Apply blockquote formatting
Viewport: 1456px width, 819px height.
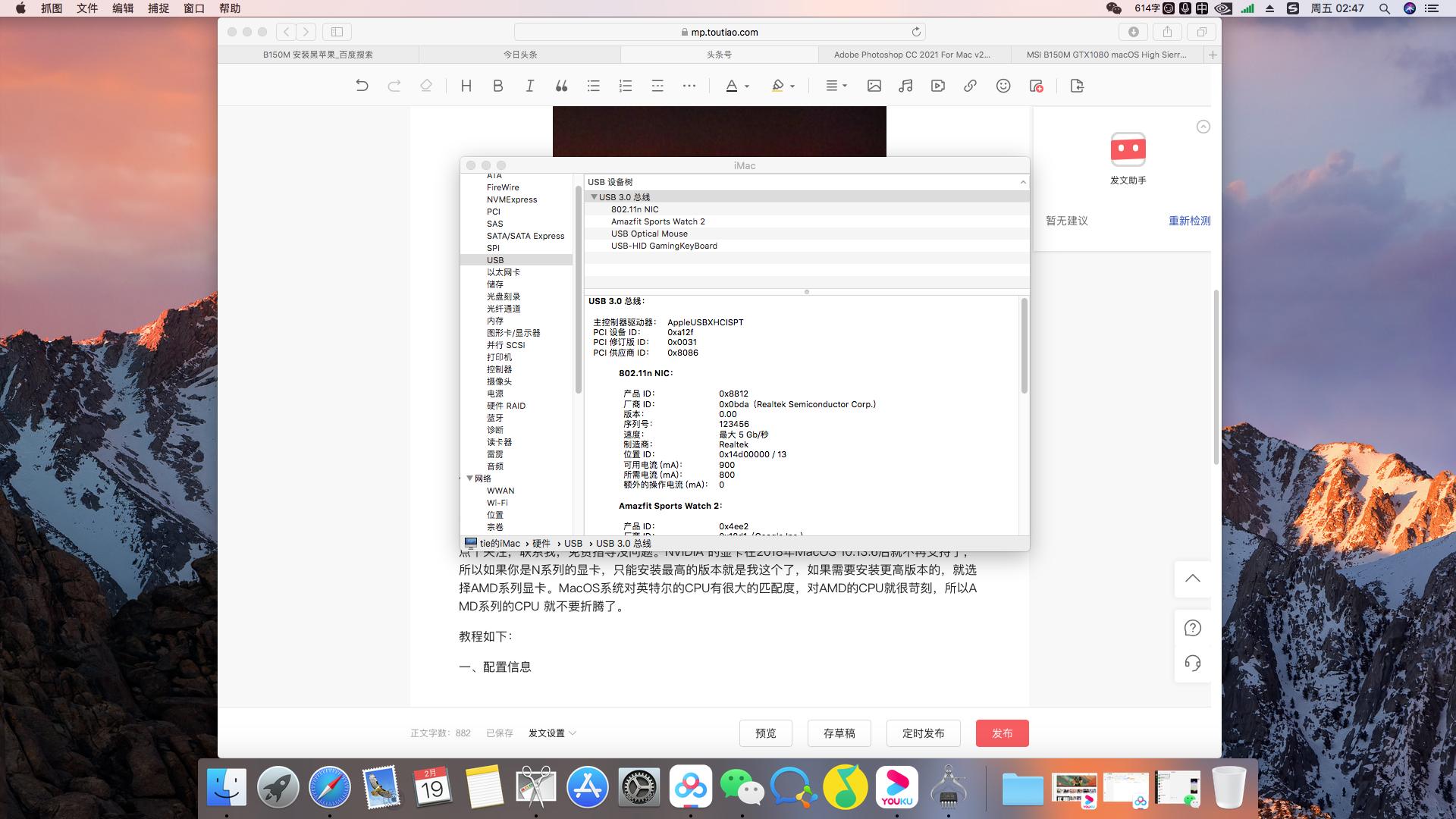[x=561, y=86]
